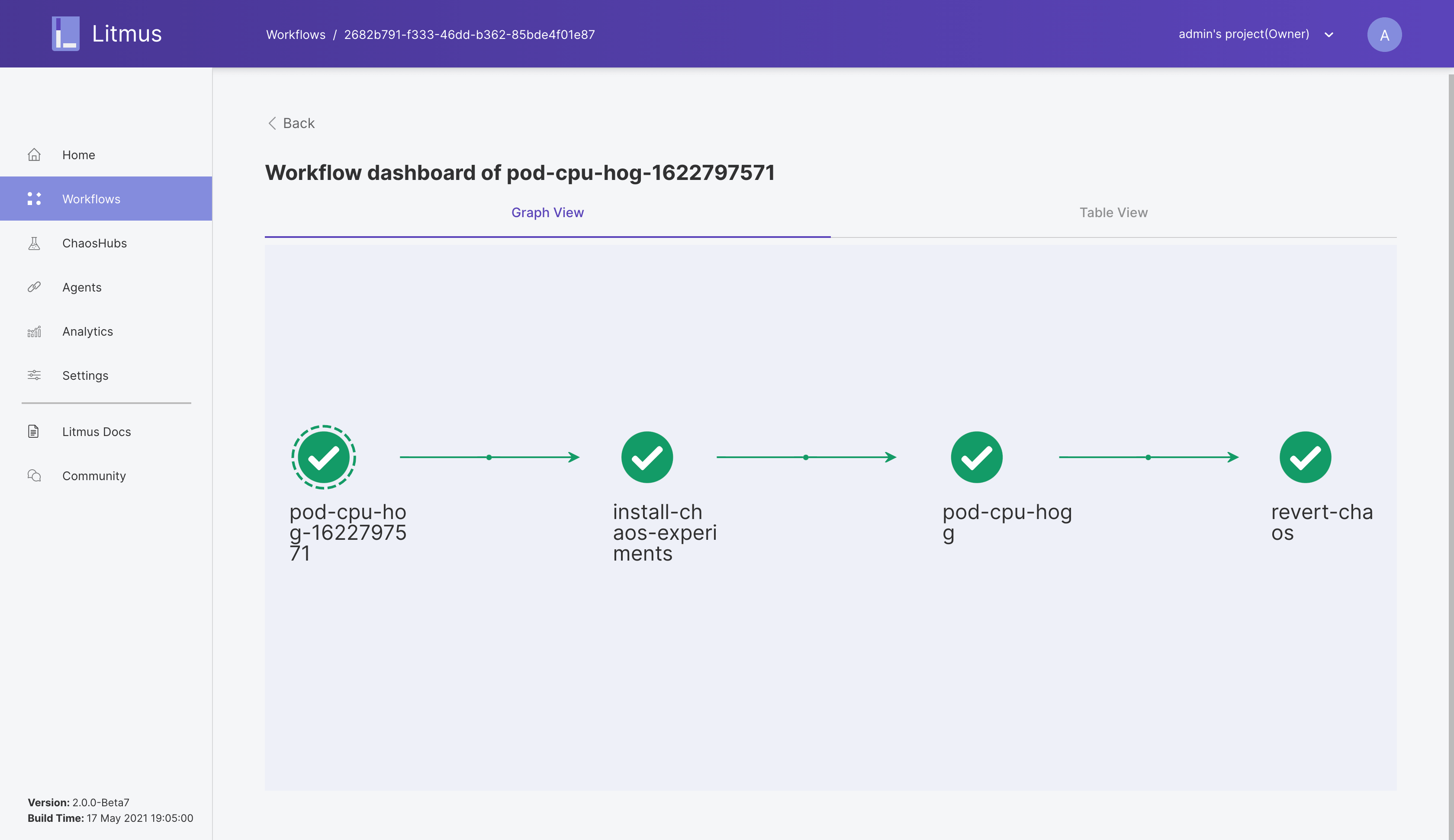Image resolution: width=1454 pixels, height=840 pixels.
Task: Switch to Graph View tab
Action: click(x=547, y=213)
